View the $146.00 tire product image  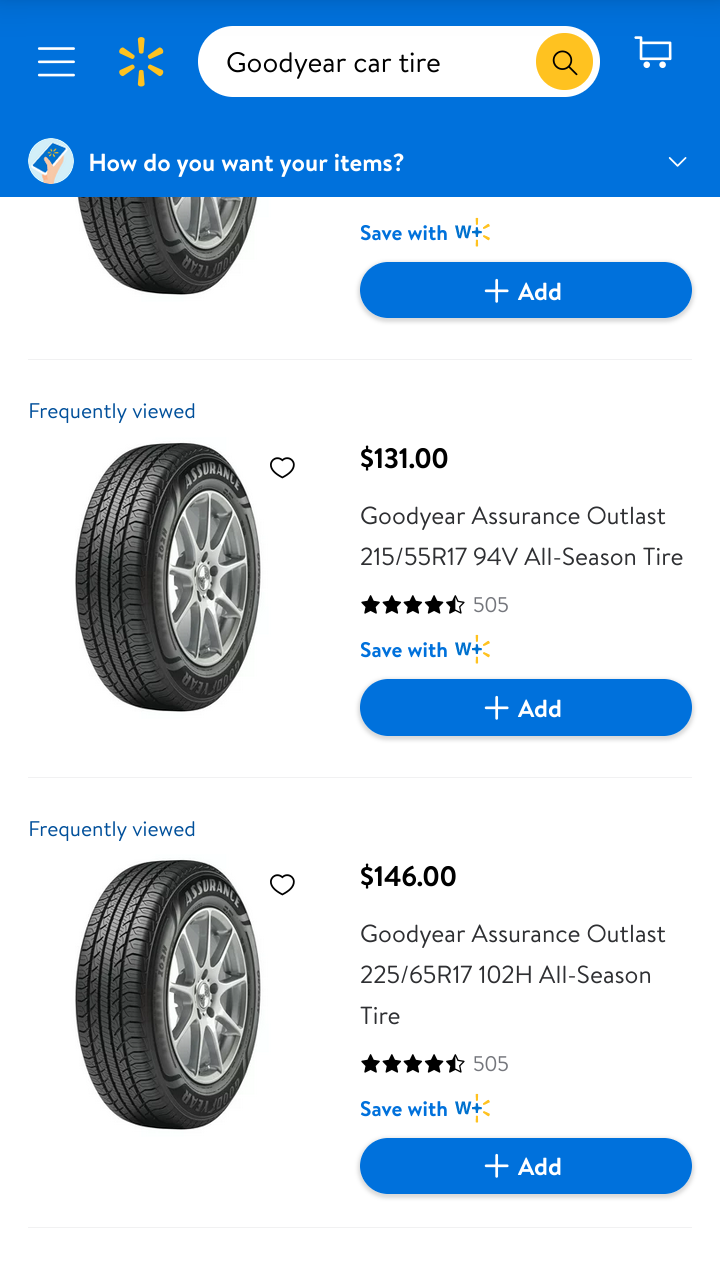168,994
